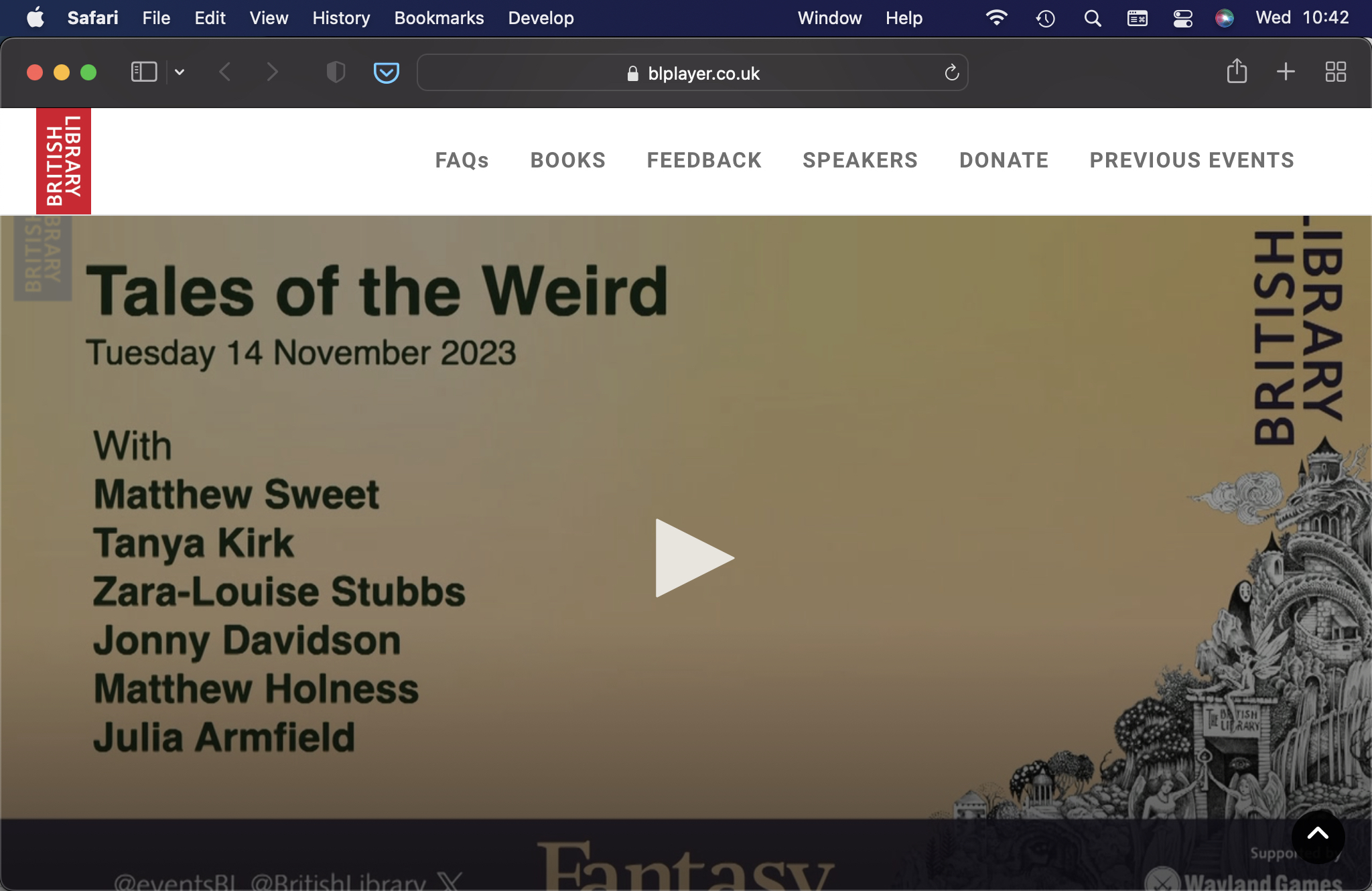This screenshot has height=891, width=1372.
Task: Go back to previous page
Action: [x=225, y=72]
